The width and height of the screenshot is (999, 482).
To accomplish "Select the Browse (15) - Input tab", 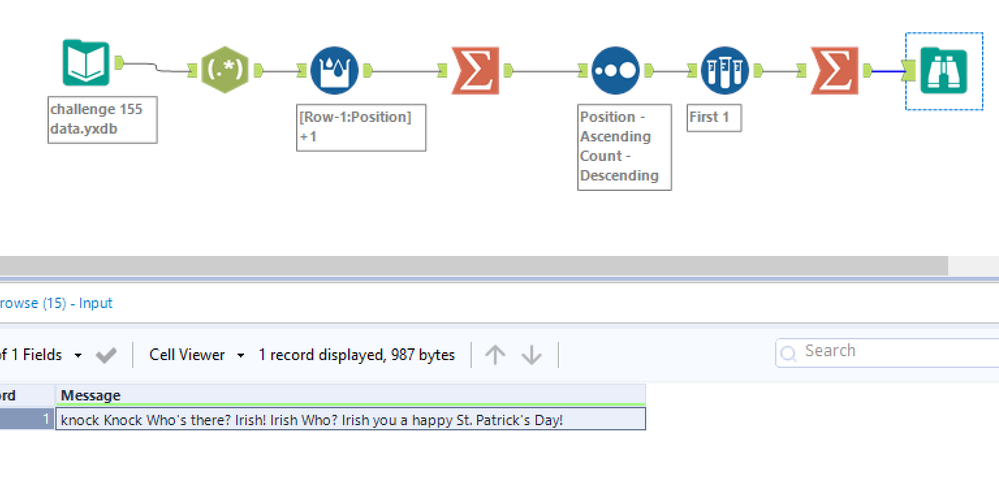I will pyautogui.click(x=56, y=303).
